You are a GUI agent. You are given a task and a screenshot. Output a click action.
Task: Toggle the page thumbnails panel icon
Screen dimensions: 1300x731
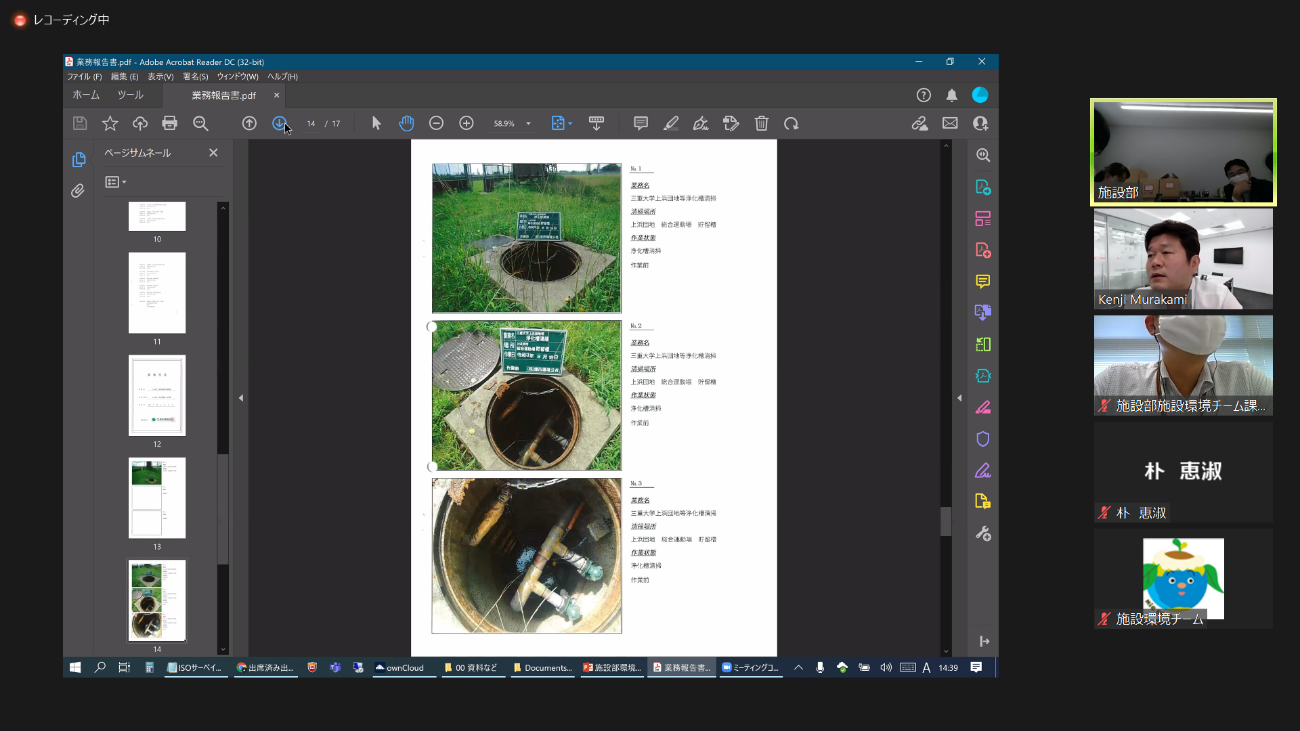(78, 160)
